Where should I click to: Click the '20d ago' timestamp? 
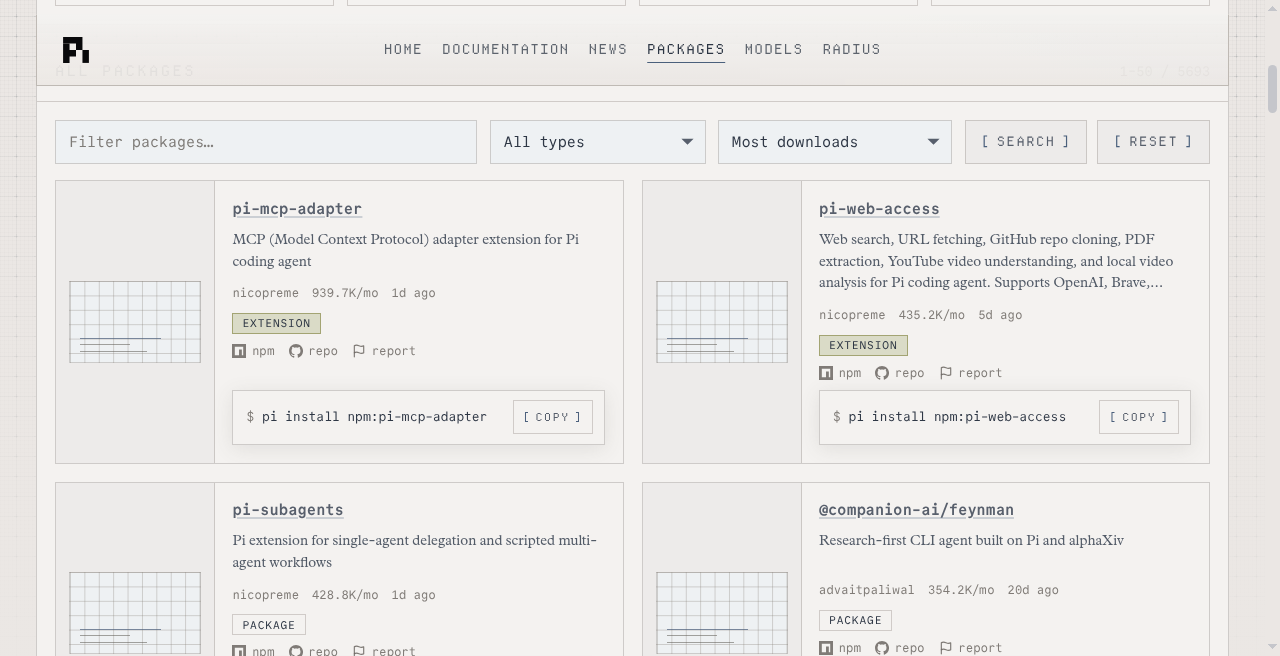pos(1033,590)
